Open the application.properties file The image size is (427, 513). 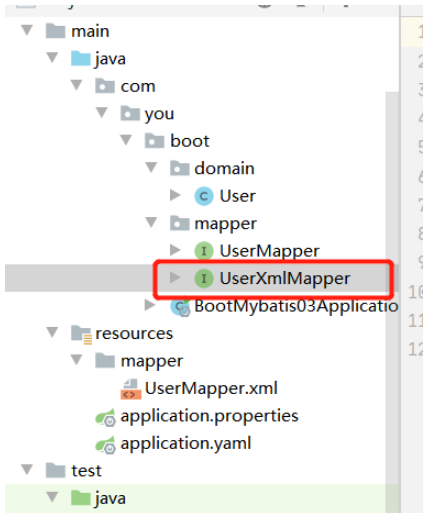209,417
